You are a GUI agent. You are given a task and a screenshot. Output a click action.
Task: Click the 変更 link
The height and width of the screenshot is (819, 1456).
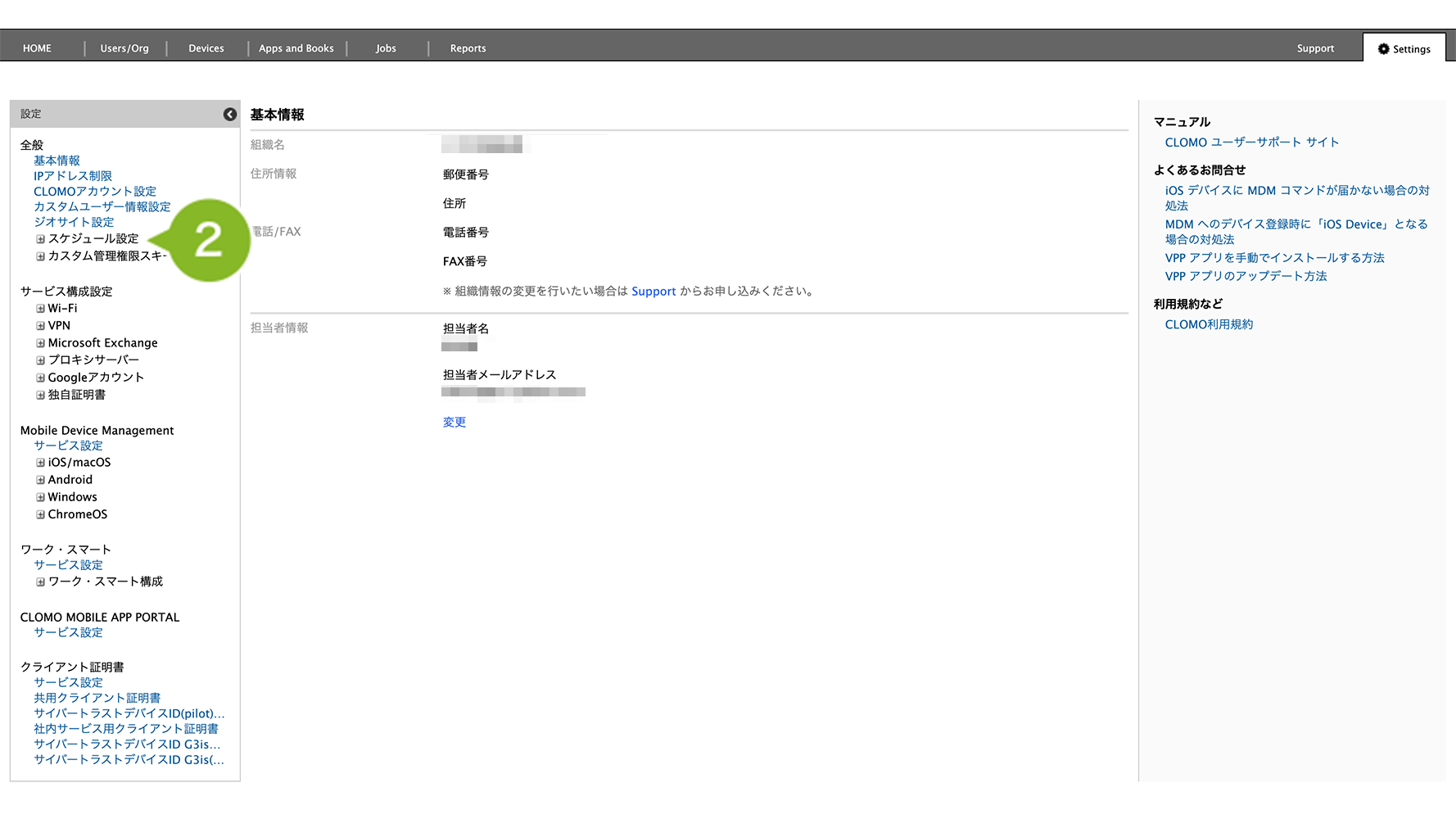pyautogui.click(x=454, y=423)
